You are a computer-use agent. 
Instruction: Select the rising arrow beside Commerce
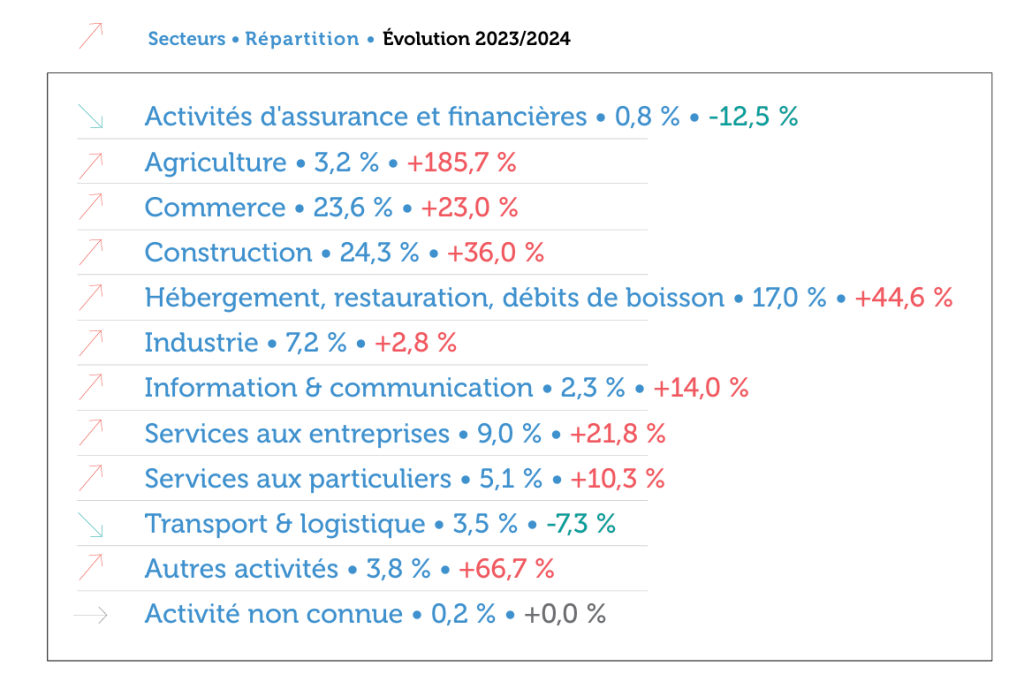tap(91, 207)
